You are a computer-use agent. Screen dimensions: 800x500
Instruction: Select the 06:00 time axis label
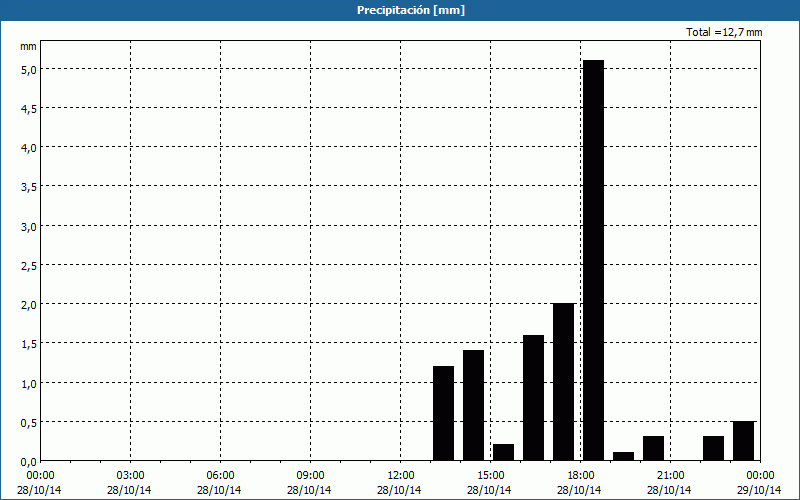220,475
